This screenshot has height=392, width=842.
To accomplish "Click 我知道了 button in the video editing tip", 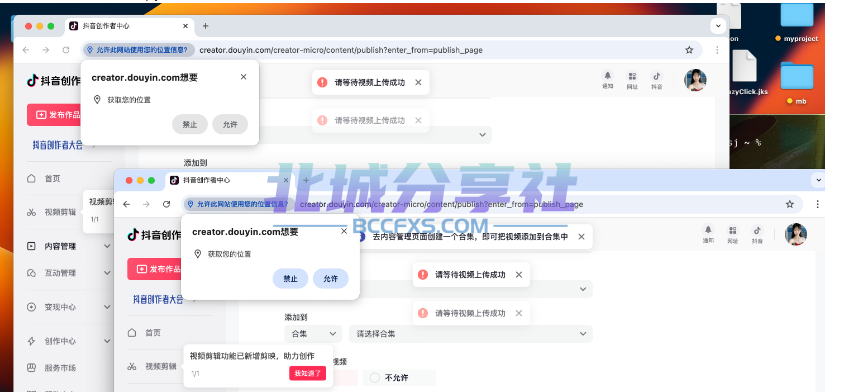I will coord(307,373).
